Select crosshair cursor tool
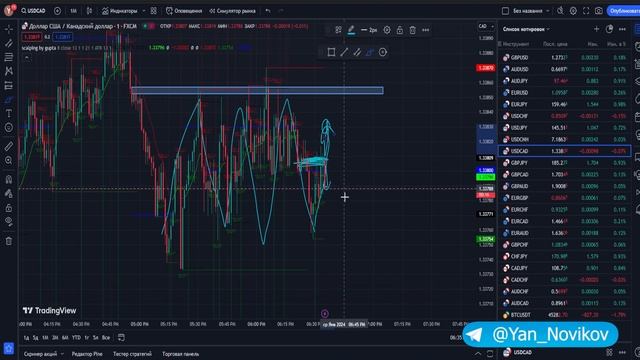 coord(9,29)
